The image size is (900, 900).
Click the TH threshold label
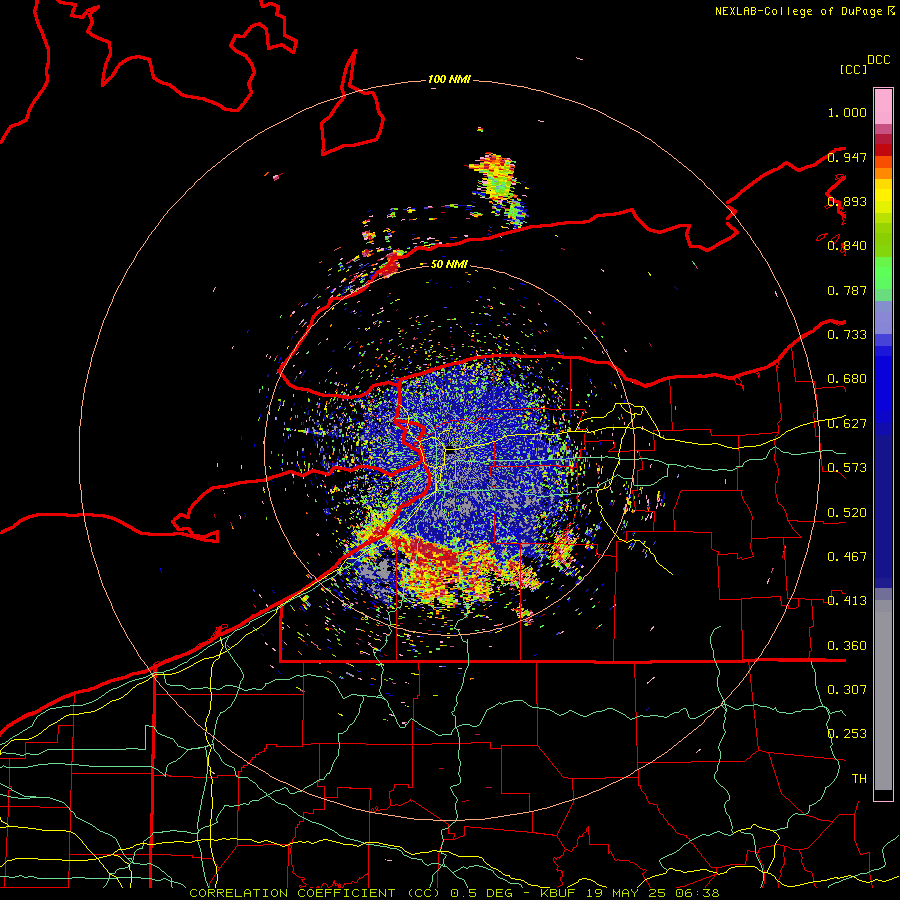859,779
